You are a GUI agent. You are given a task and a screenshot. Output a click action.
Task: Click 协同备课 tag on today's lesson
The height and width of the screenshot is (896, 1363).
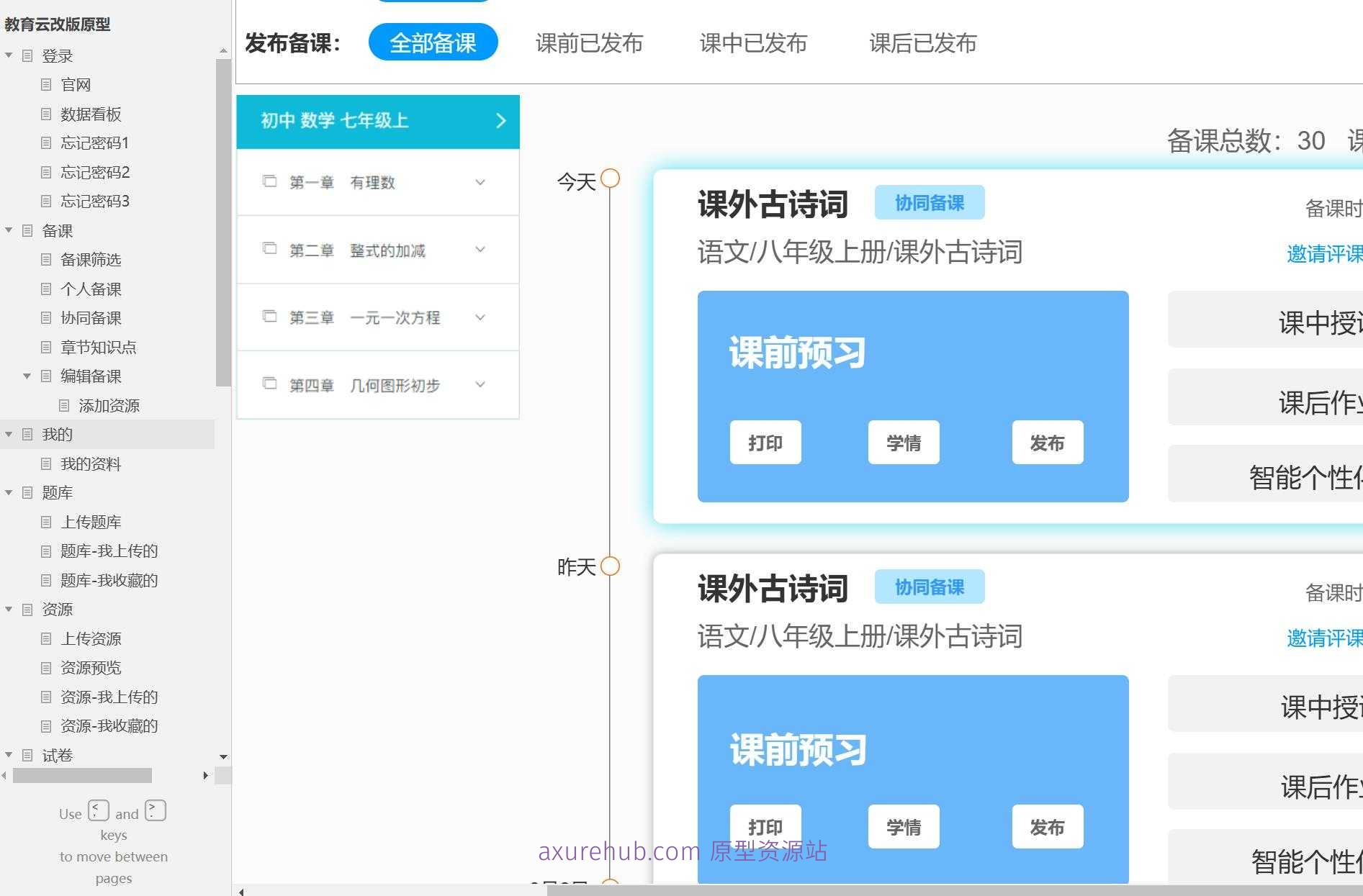tap(930, 203)
